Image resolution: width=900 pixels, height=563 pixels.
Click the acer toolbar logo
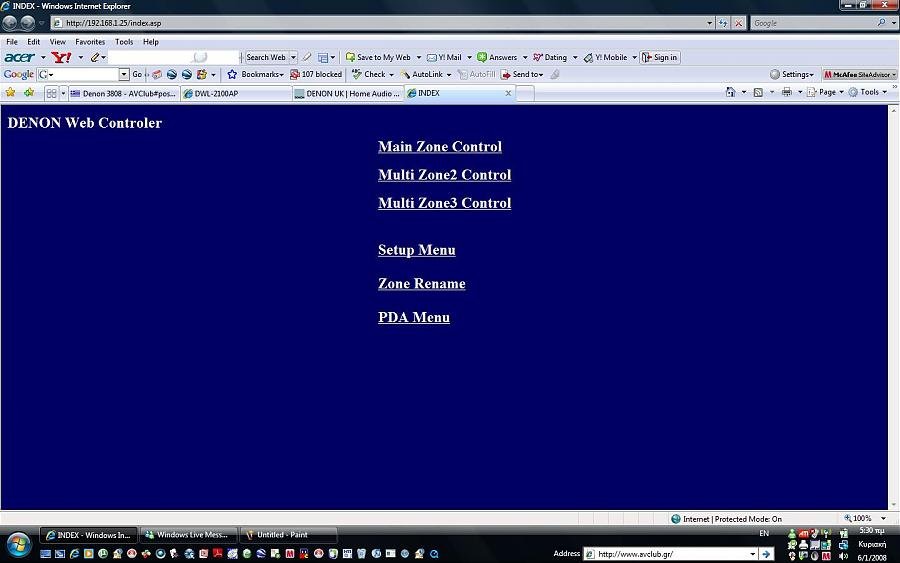click(20, 57)
